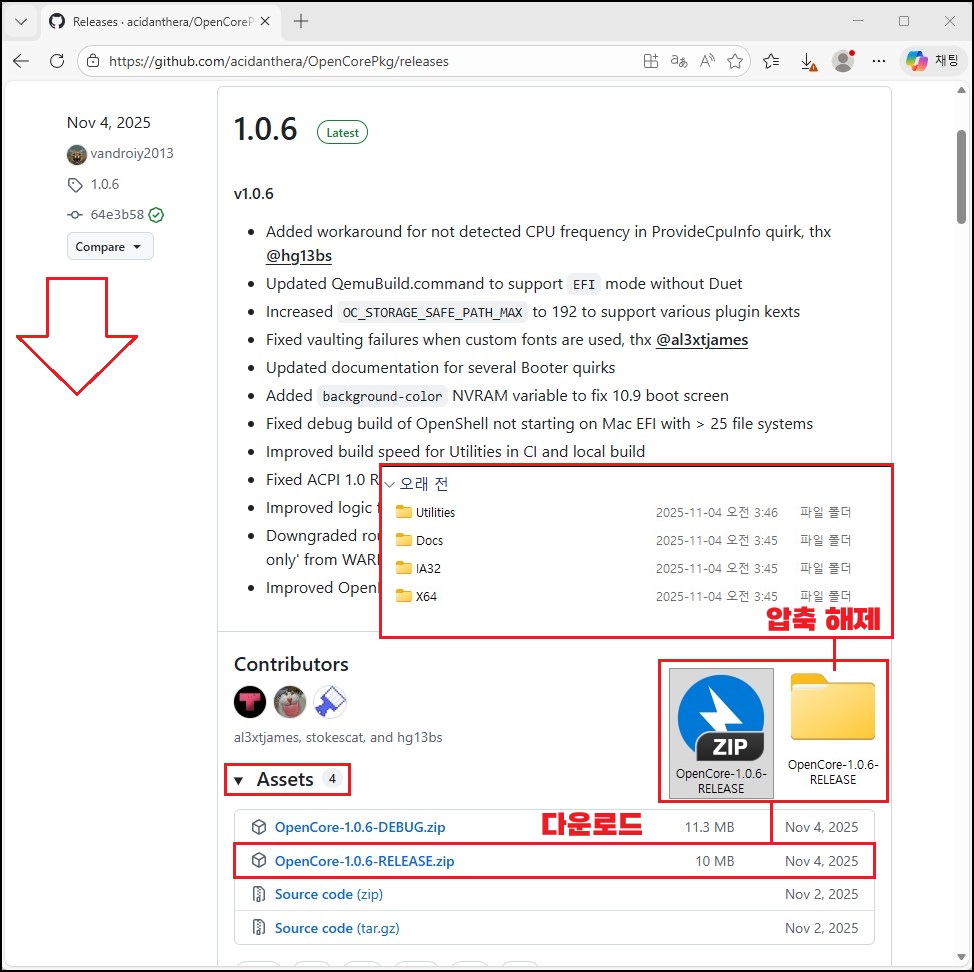
Task: Click the scrollbar down arrow
Action: pyautogui.click(x=961, y=957)
